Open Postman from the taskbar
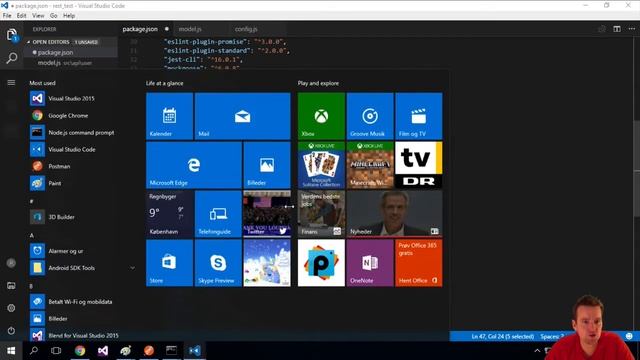The height and width of the screenshot is (360, 640). tap(149, 351)
